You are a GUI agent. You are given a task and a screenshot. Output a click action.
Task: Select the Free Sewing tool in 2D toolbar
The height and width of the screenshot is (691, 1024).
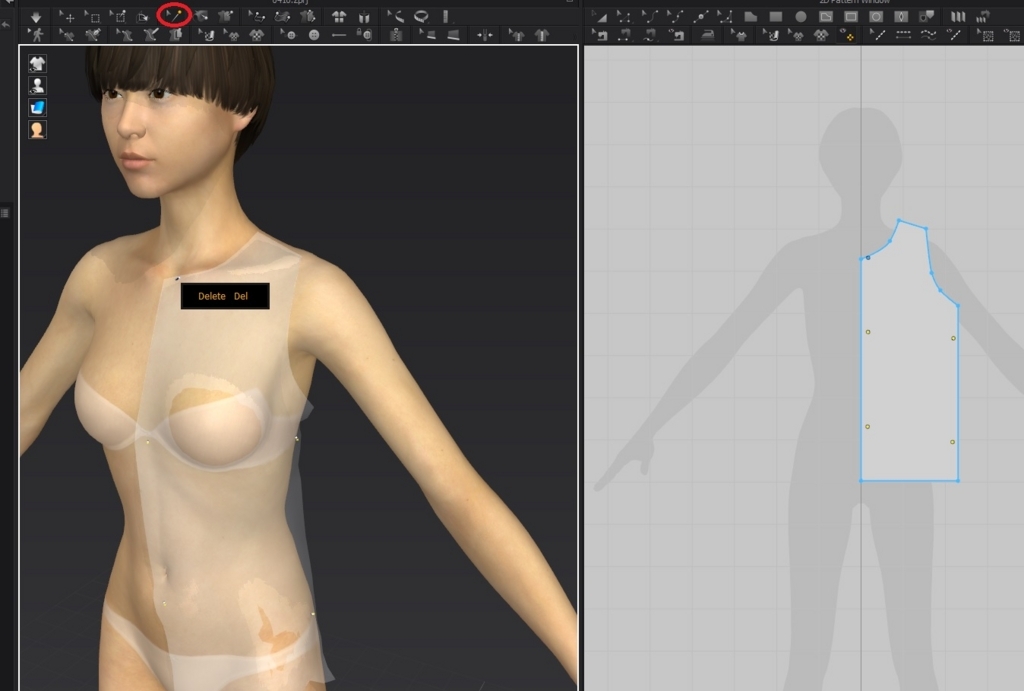point(650,35)
